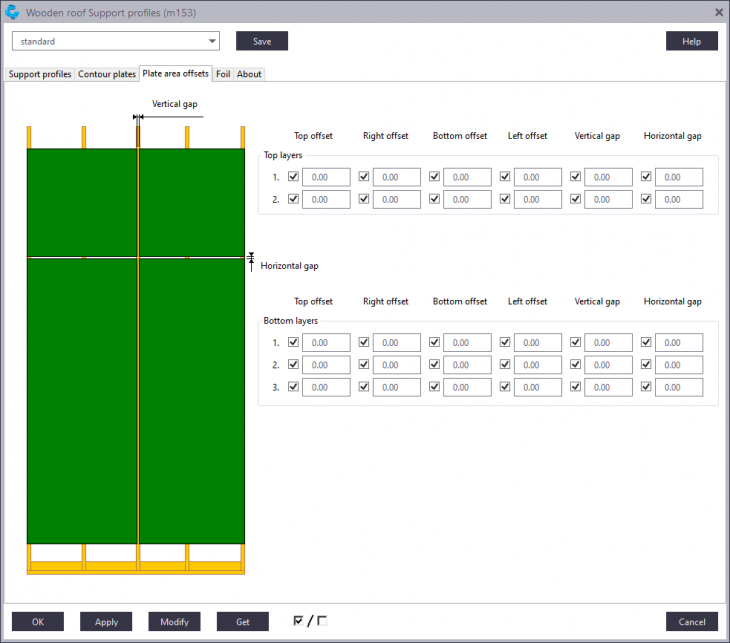Toggle Top layers row 2 Right offset checkbox
This screenshot has width=730, height=643.
(x=364, y=199)
